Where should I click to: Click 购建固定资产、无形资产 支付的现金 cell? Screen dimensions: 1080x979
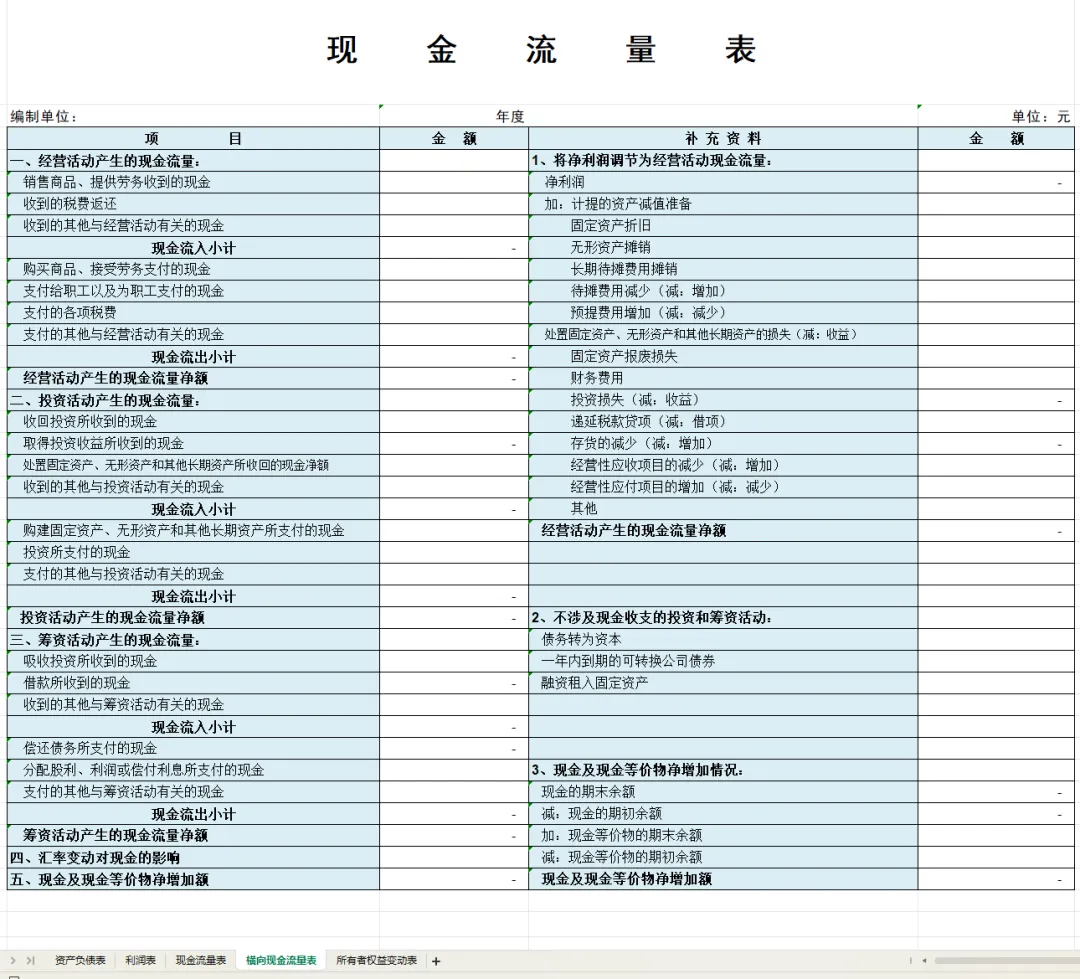click(193, 530)
